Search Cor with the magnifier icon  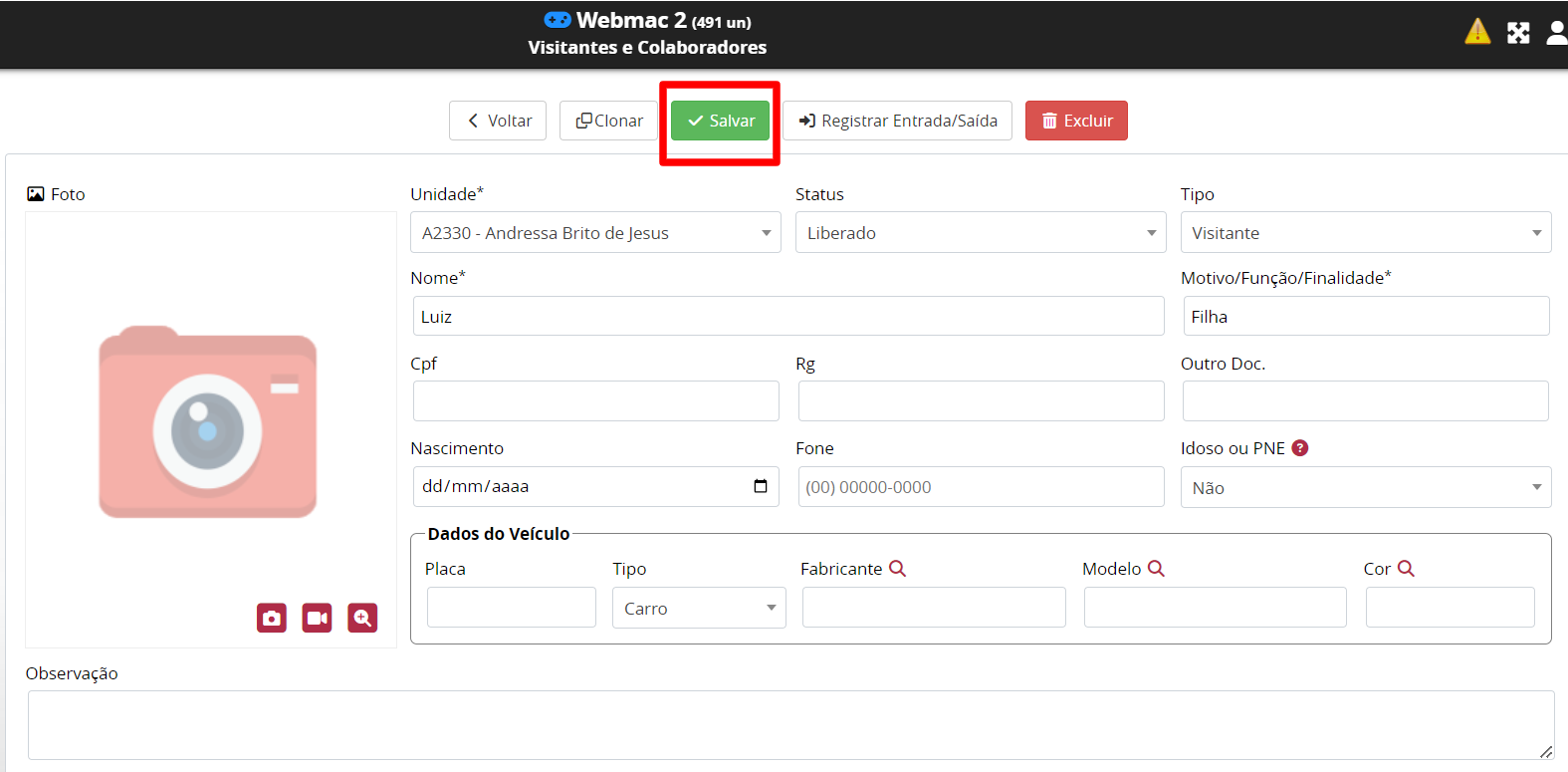click(1406, 568)
